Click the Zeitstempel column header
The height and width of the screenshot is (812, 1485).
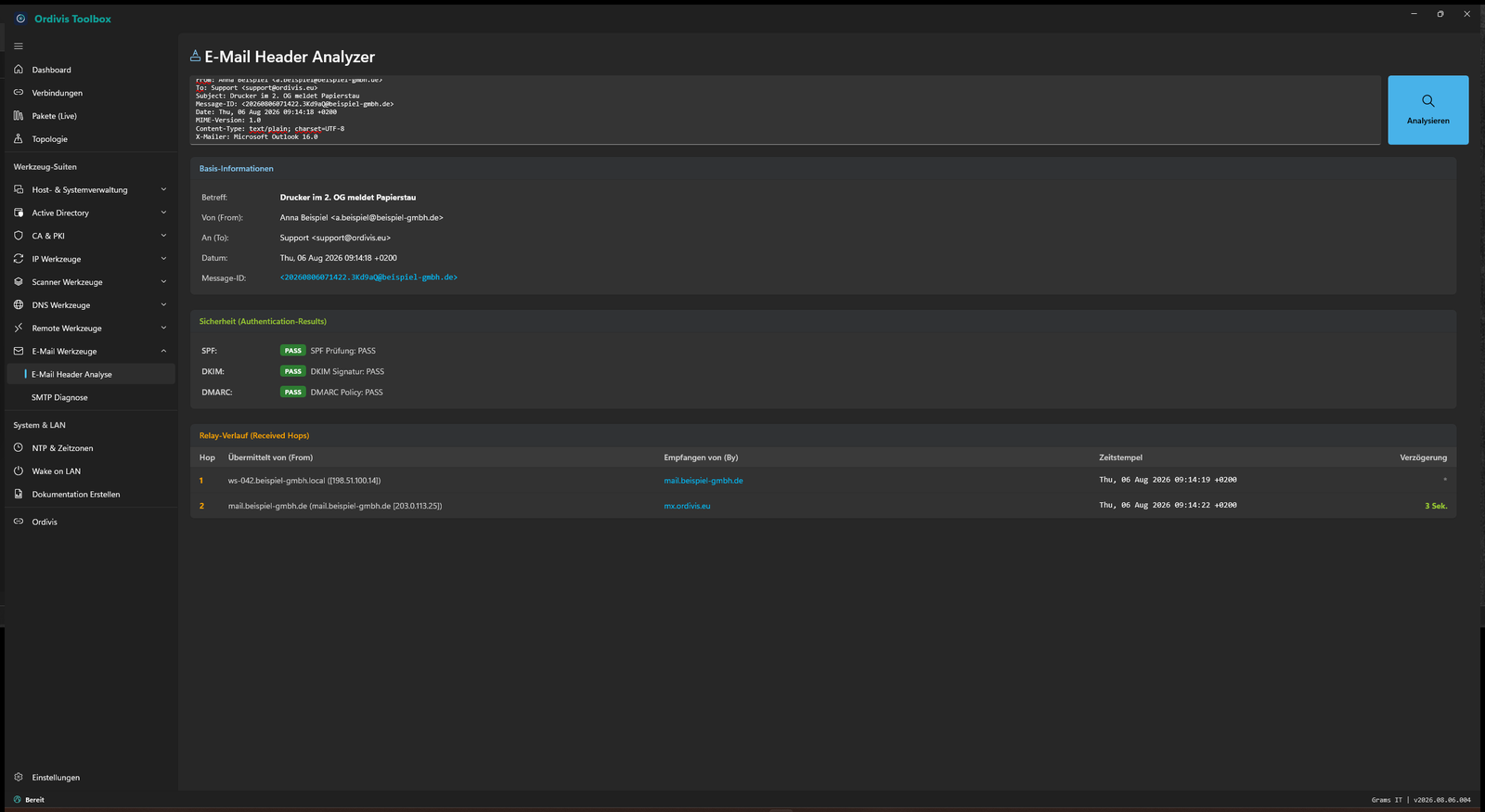tap(1120, 458)
